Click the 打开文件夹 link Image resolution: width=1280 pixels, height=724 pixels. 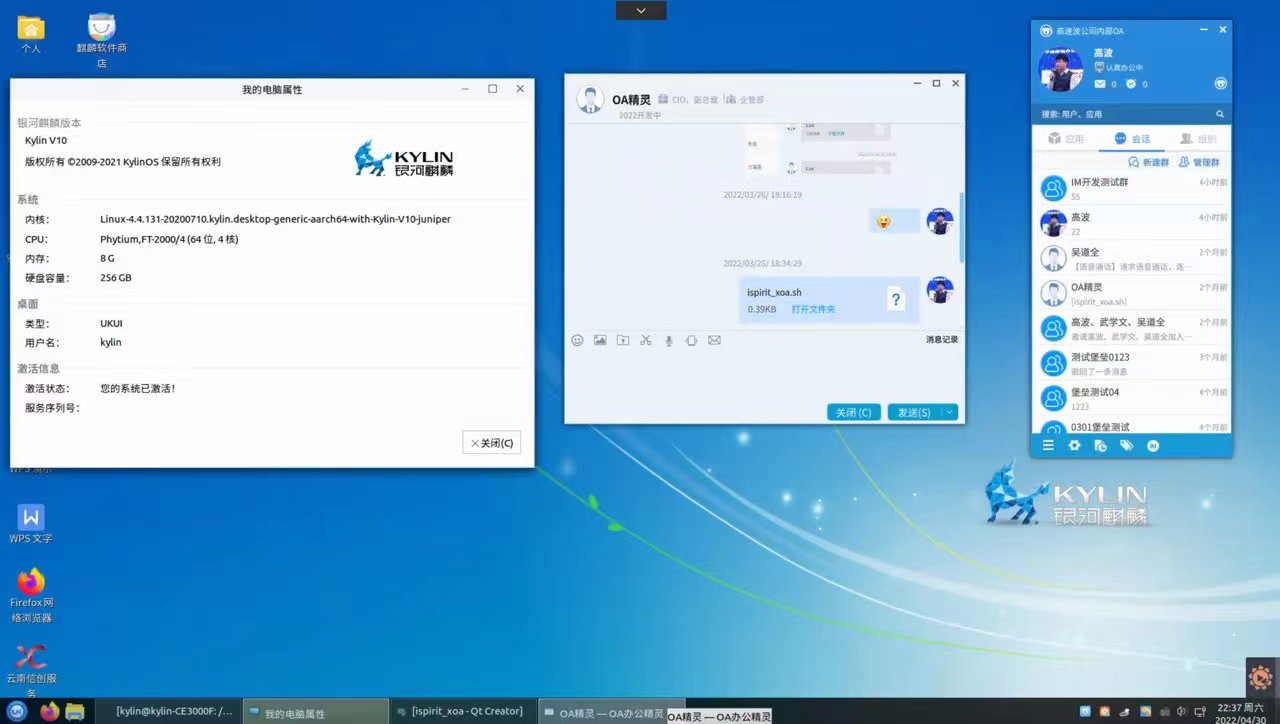coord(813,309)
